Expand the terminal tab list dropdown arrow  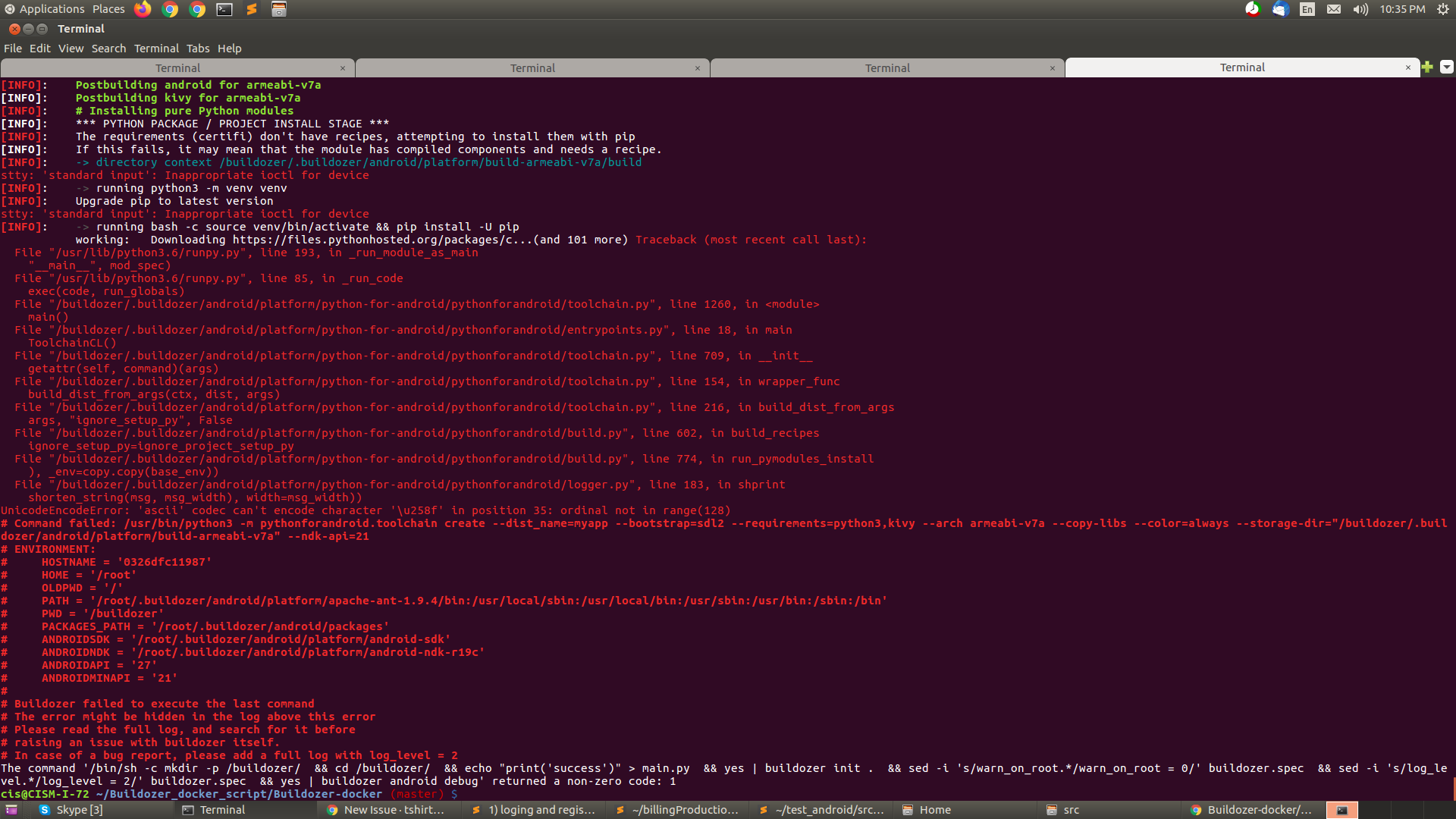pos(1447,67)
